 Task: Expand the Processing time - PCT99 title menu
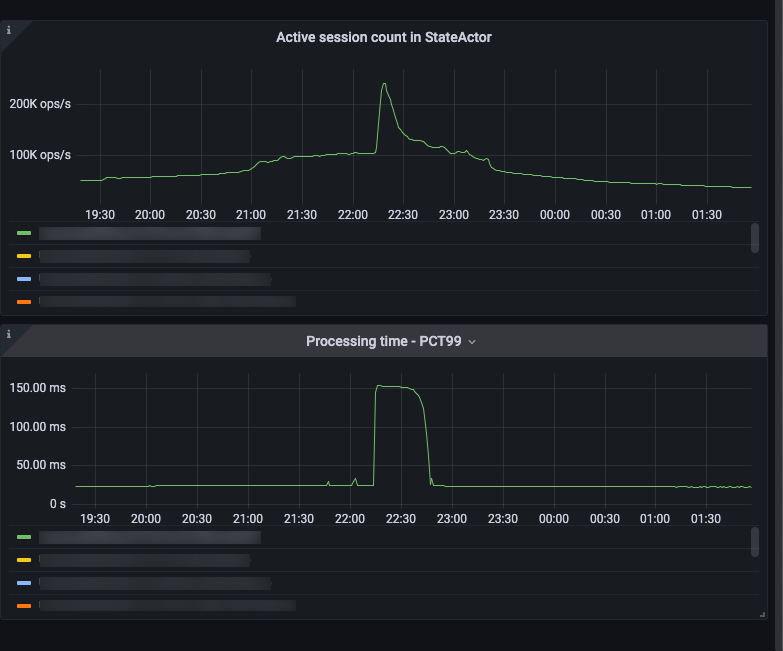click(383, 341)
